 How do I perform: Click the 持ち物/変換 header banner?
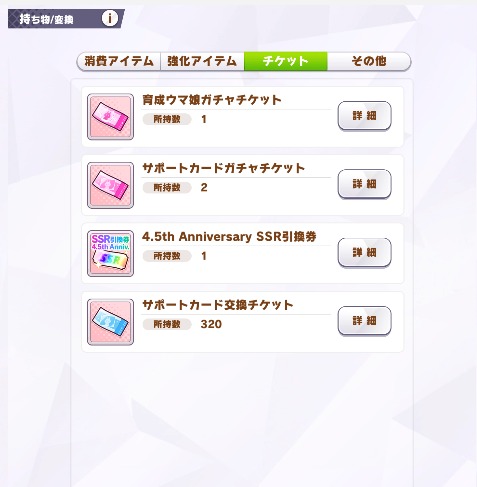point(66,19)
